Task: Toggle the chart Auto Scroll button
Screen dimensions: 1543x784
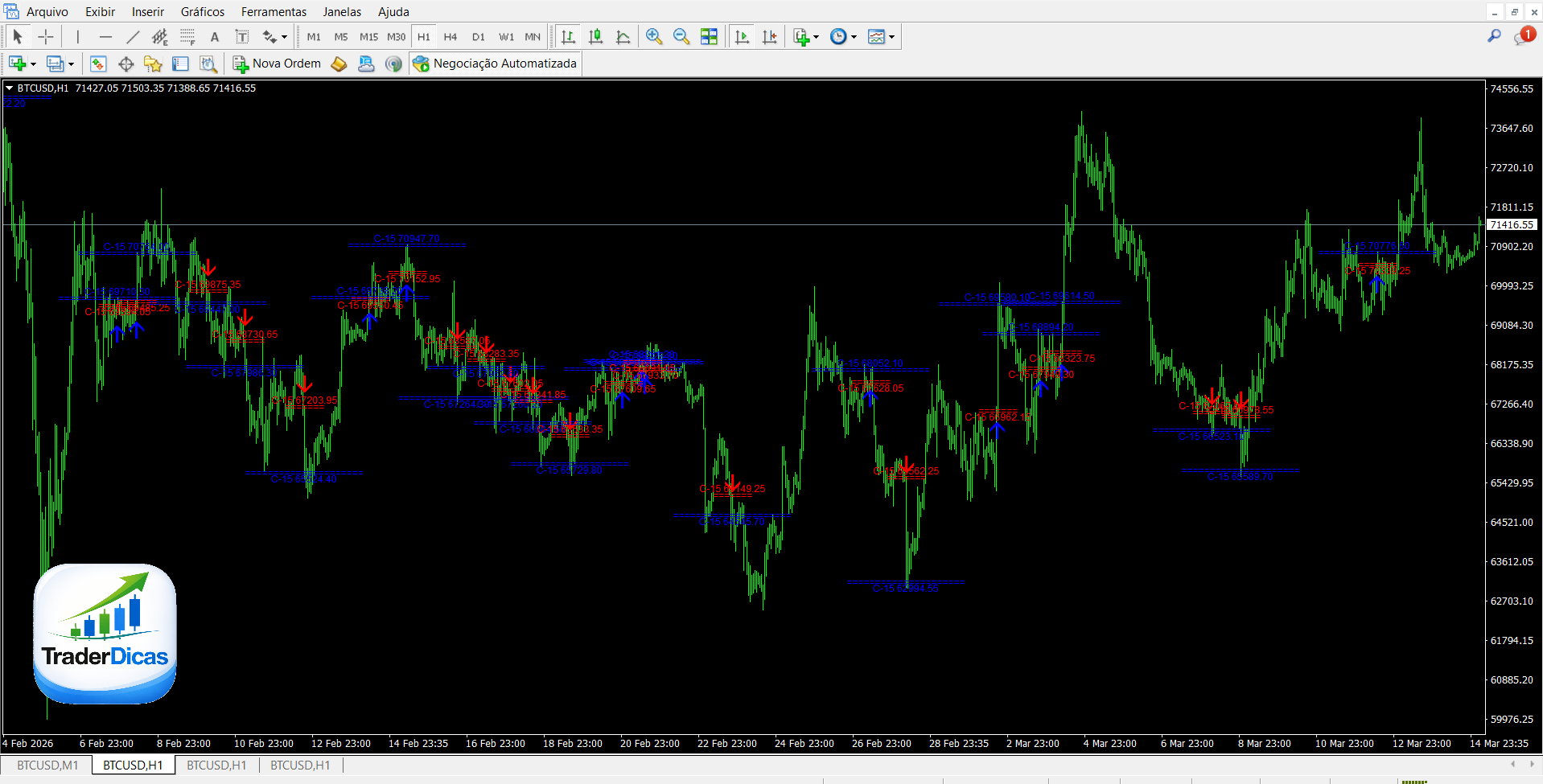Action: (x=742, y=37)
